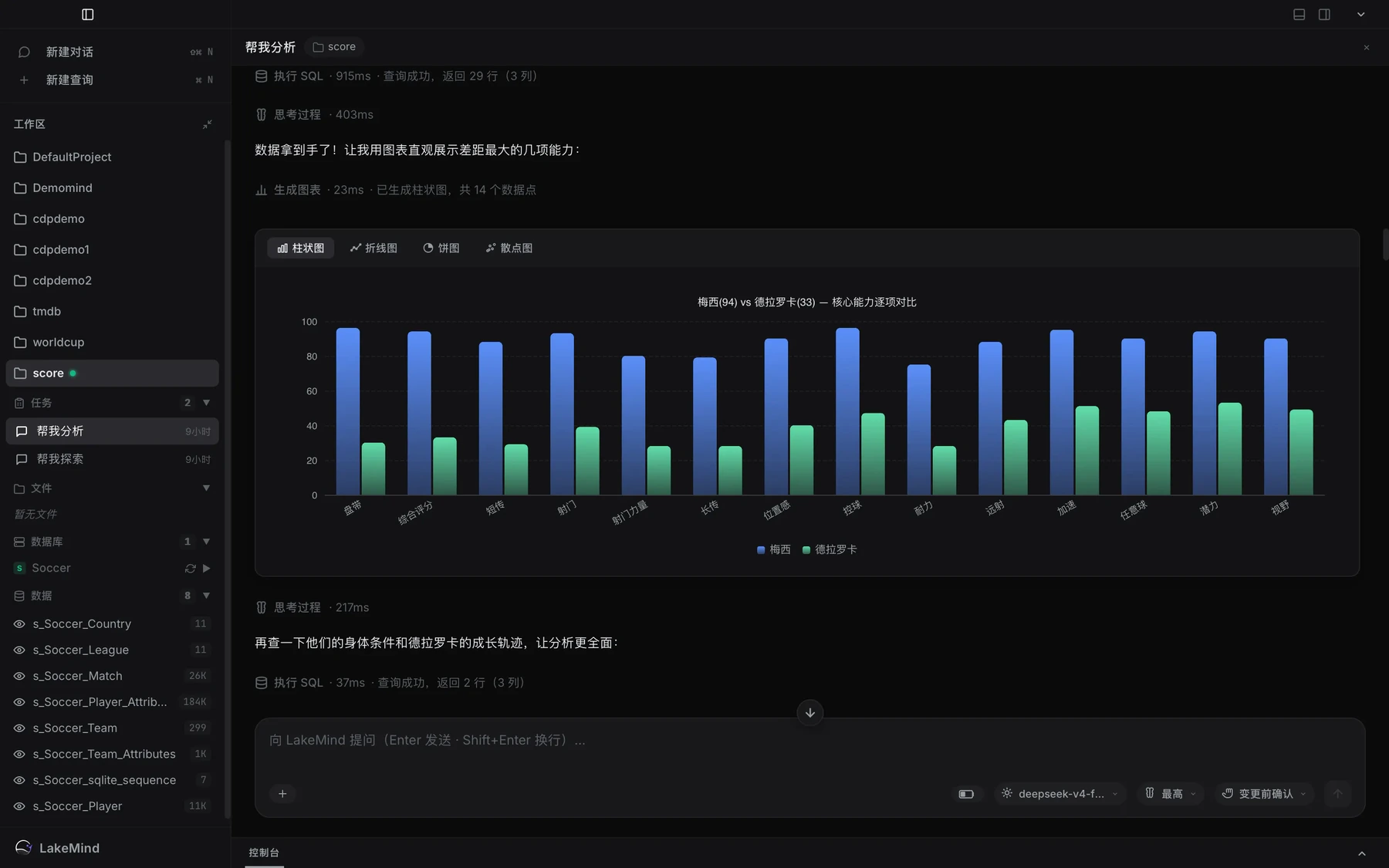
Task: Toggle the 梅西 blue legend swatch
Action: pos(761,549)
